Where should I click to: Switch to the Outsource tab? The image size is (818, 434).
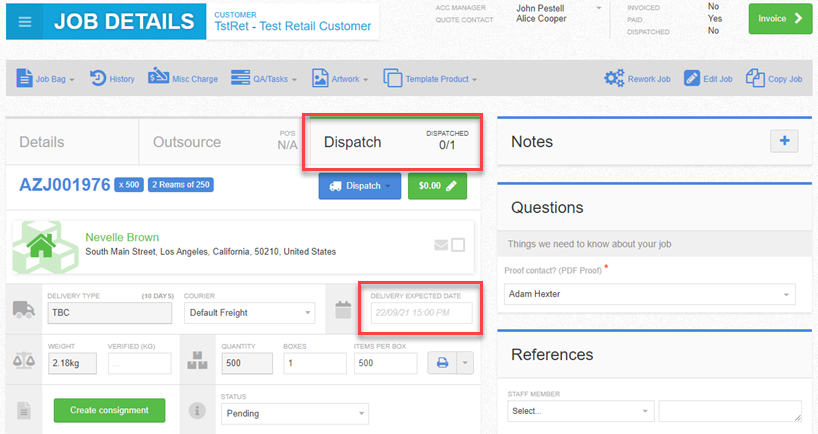[x=223, y=142]
